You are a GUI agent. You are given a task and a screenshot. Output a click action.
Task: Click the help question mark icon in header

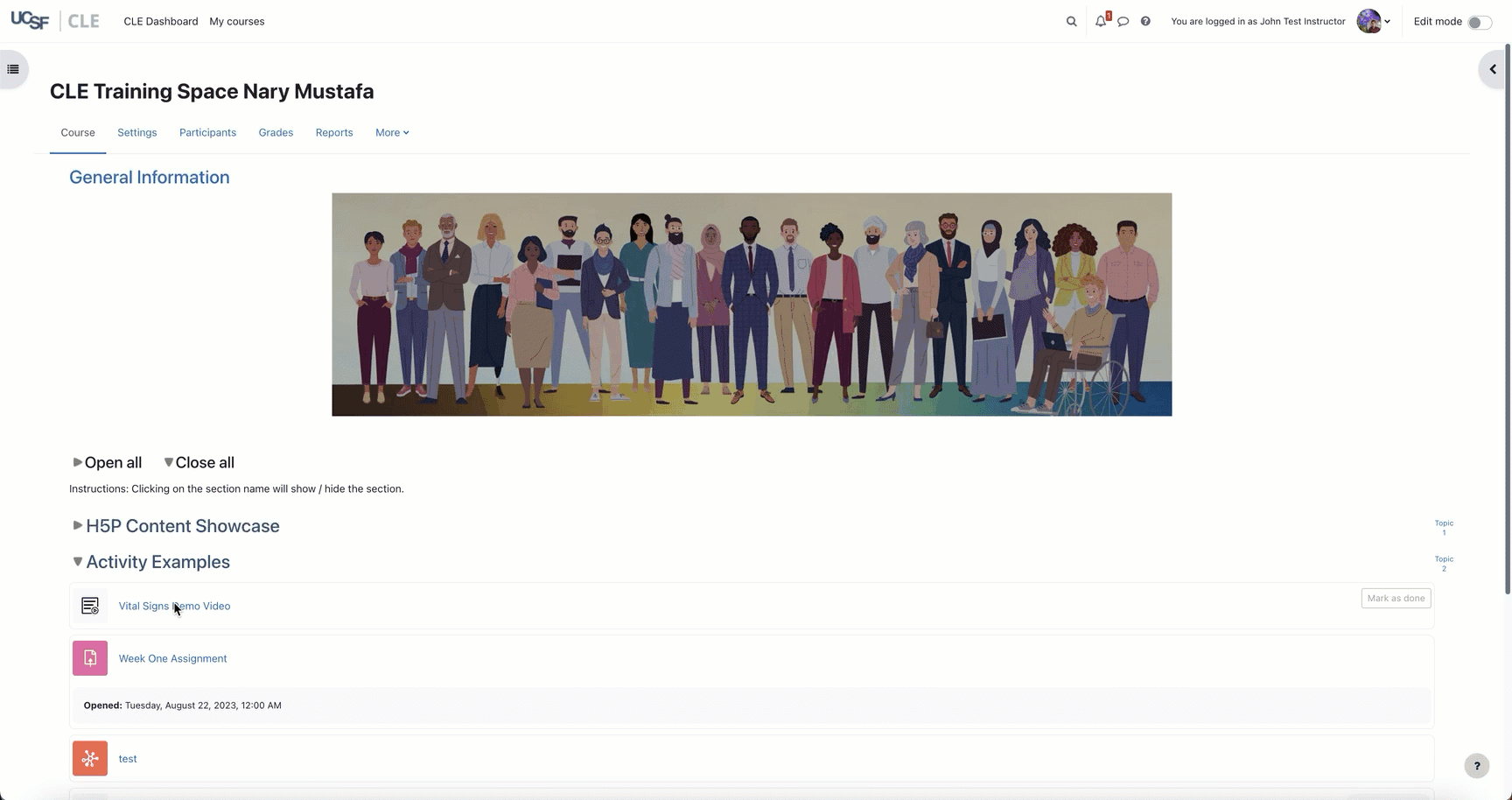coord(1145,22)
